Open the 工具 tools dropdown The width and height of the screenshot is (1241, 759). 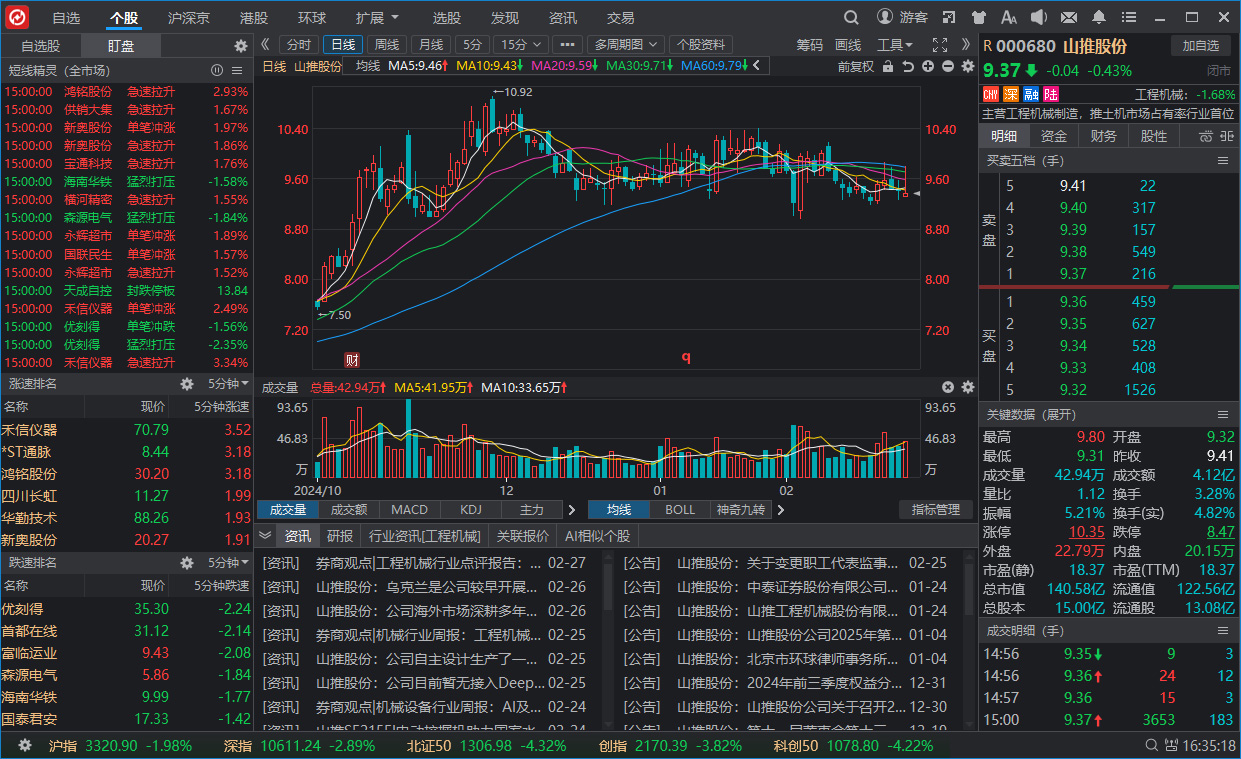coord(894,45)
